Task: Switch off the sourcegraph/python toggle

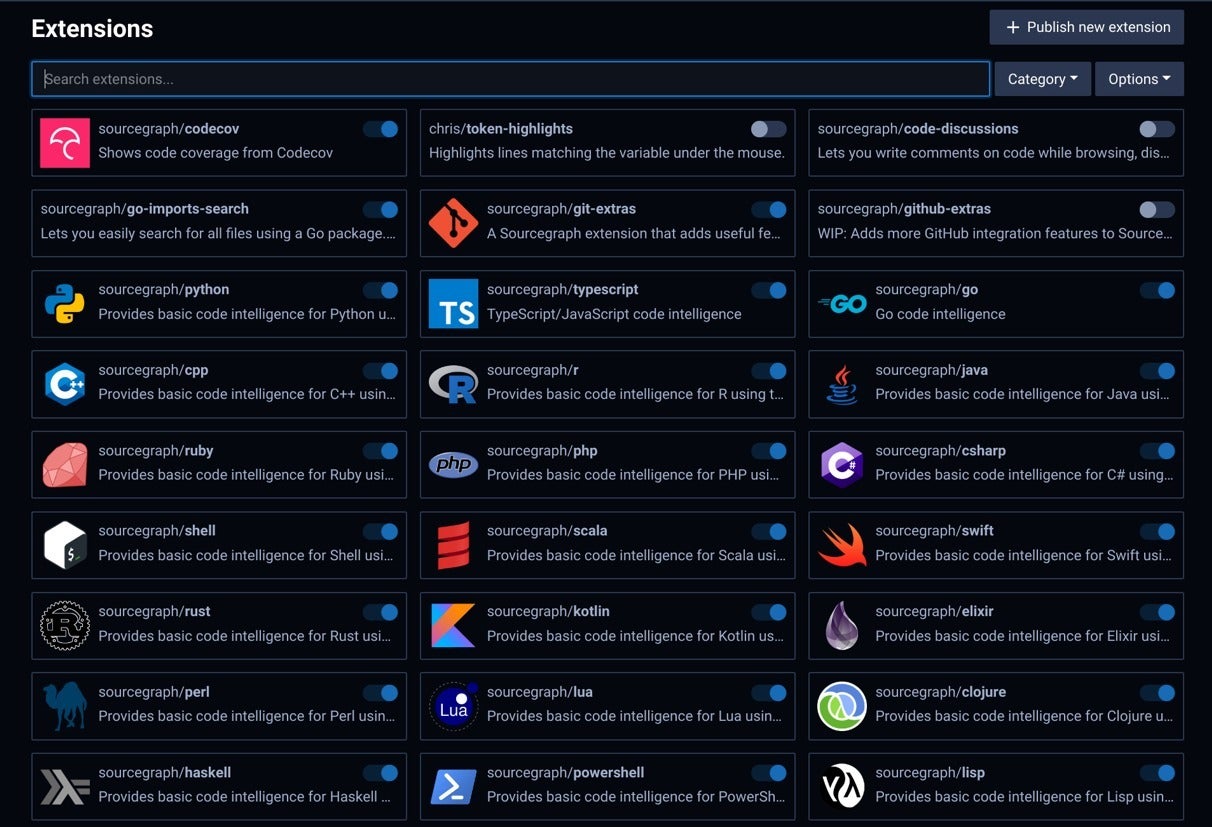Action: (x=380, y=290)
